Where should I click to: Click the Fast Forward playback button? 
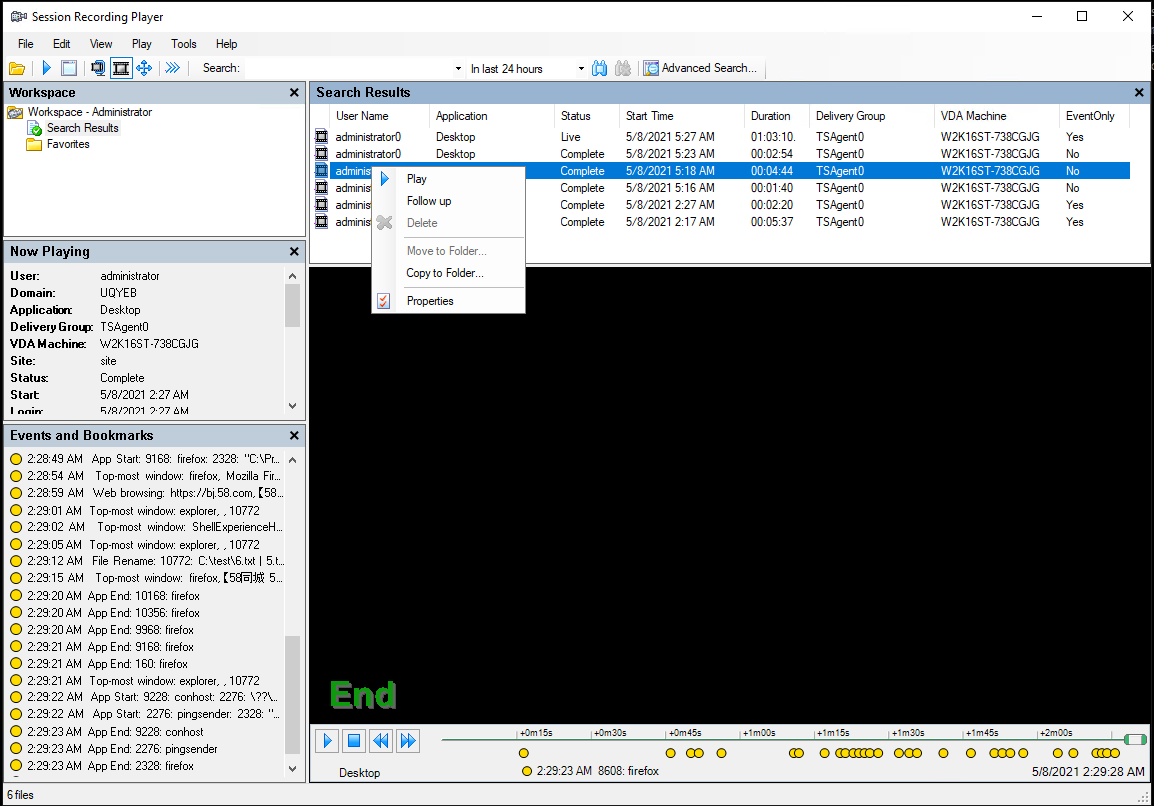[407, 741]
